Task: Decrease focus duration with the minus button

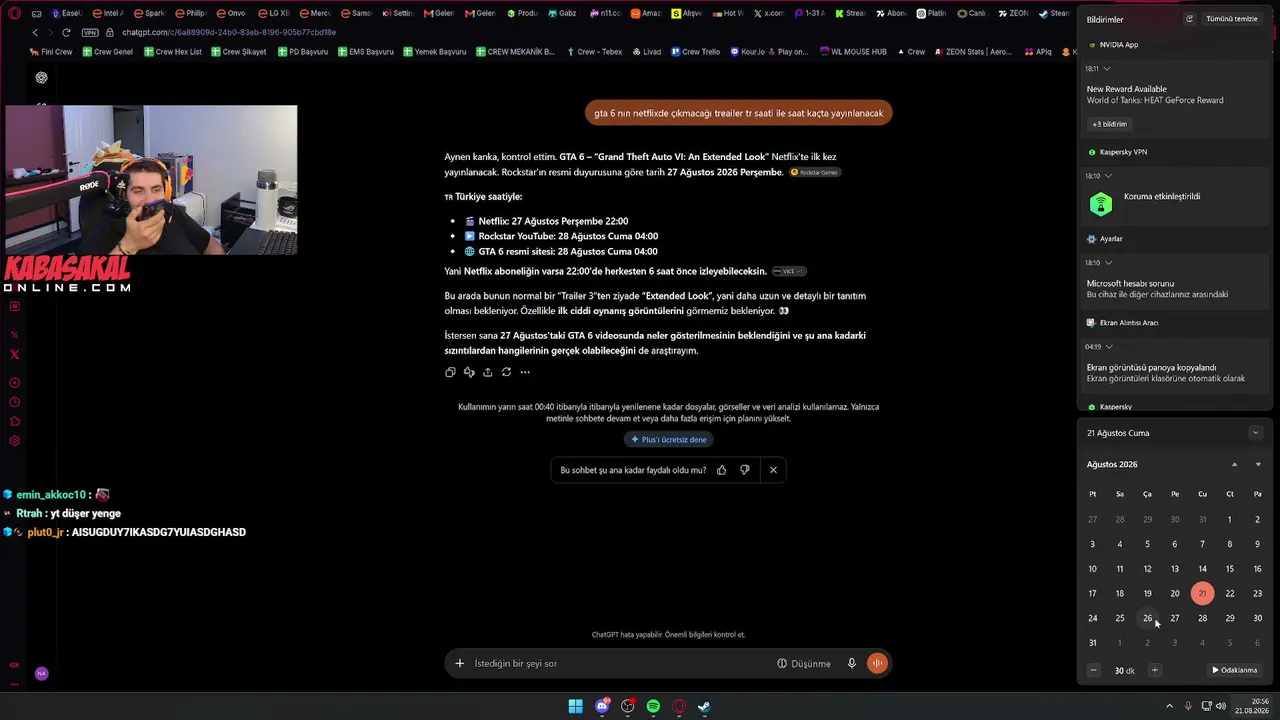Action: [1094, 670]
